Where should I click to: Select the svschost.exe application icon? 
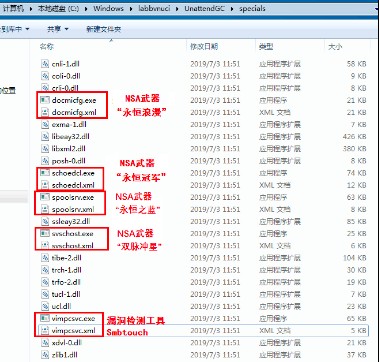pyautogui.click(x=44, y=233)
